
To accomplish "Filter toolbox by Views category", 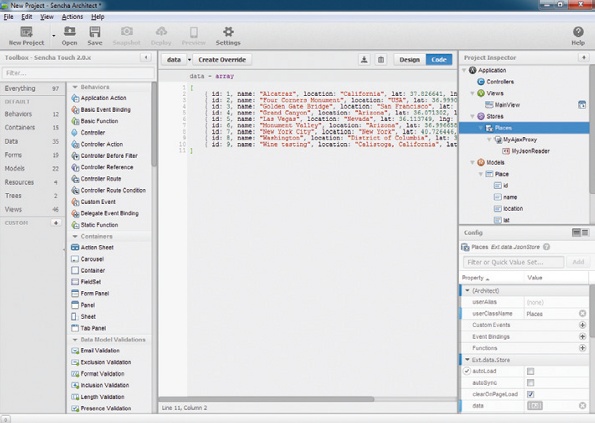I will point(32,209).
